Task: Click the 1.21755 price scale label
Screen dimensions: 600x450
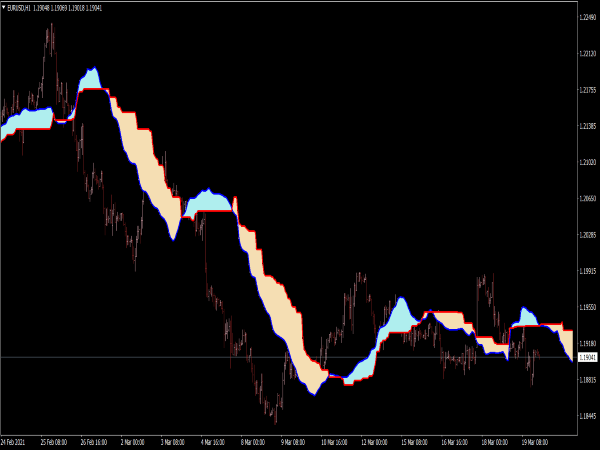Action: (x=588, y=90)
